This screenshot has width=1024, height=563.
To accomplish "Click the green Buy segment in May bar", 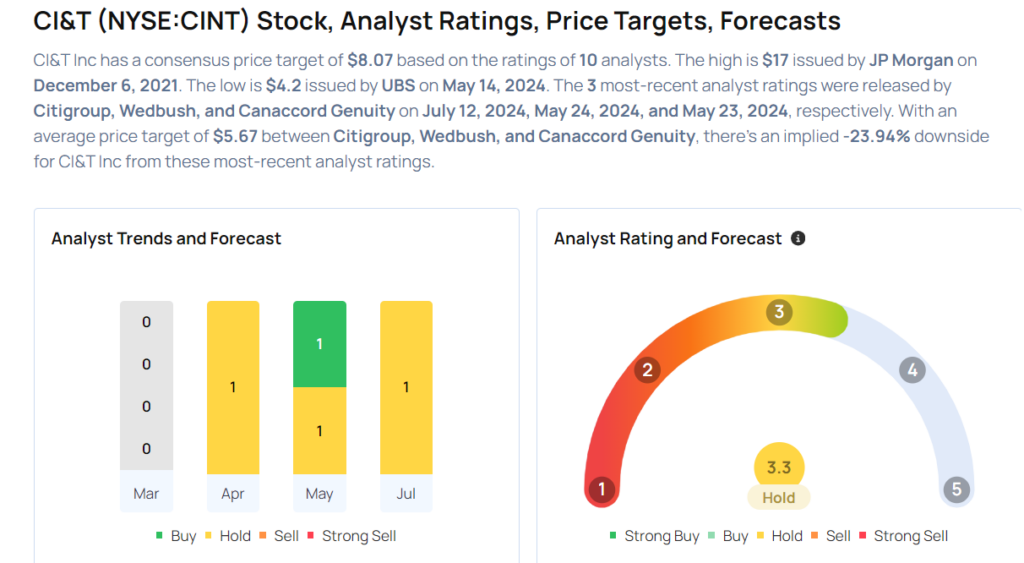I will click(x=319, y=343).
